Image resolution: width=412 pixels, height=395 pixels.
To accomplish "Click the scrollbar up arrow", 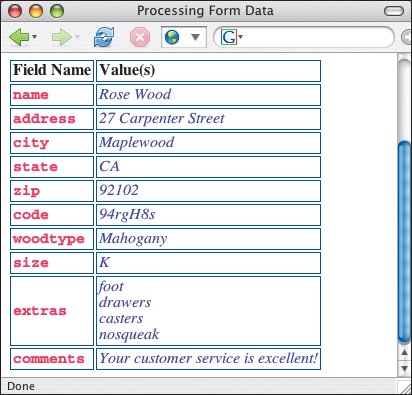I will [x=404, y=353].
